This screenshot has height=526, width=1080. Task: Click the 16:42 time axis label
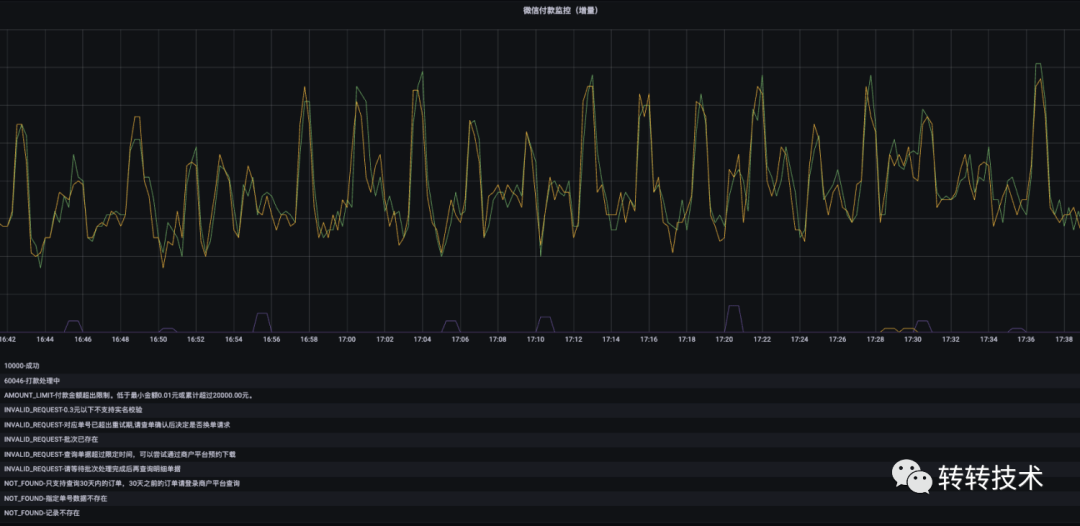[7, 339]
